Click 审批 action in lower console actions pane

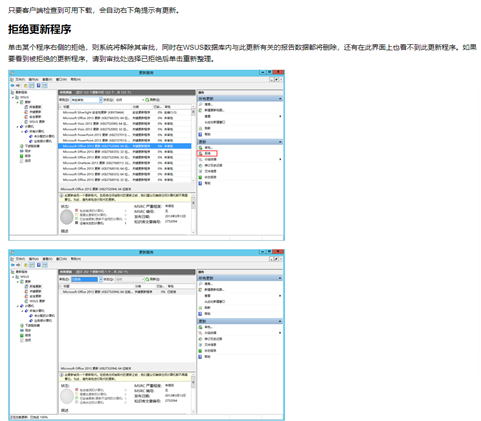(205, 327)
